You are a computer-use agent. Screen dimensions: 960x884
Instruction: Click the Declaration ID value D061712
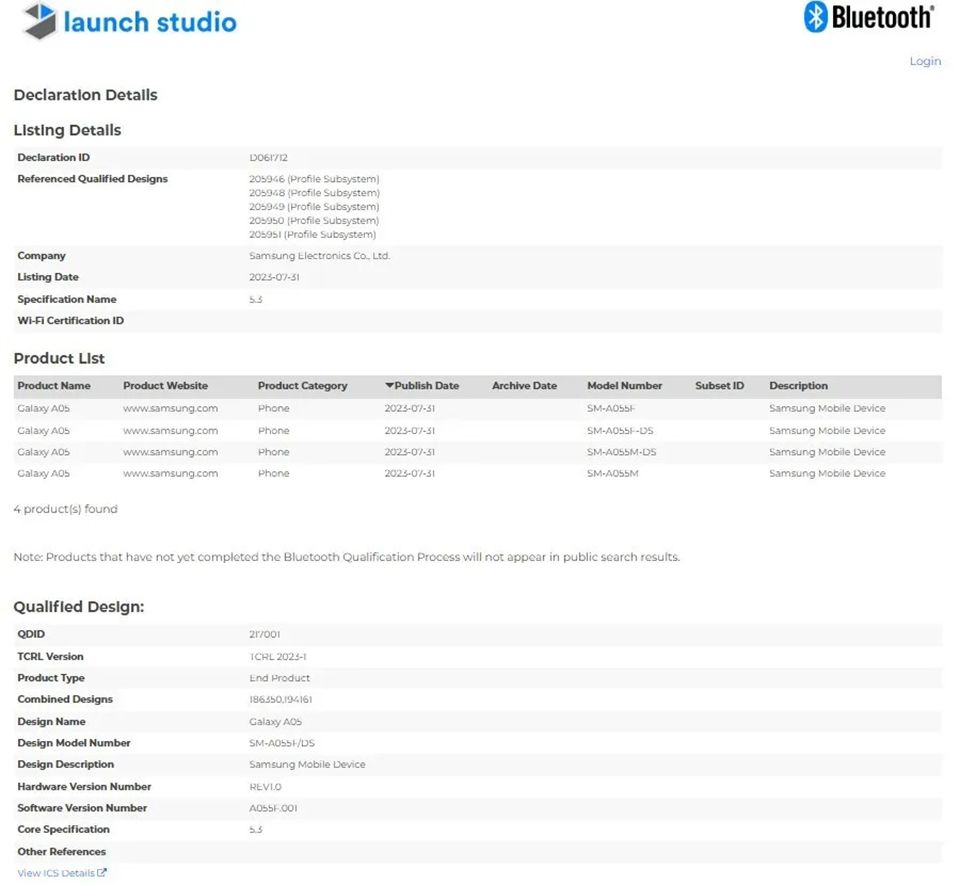tap(268, 158)
